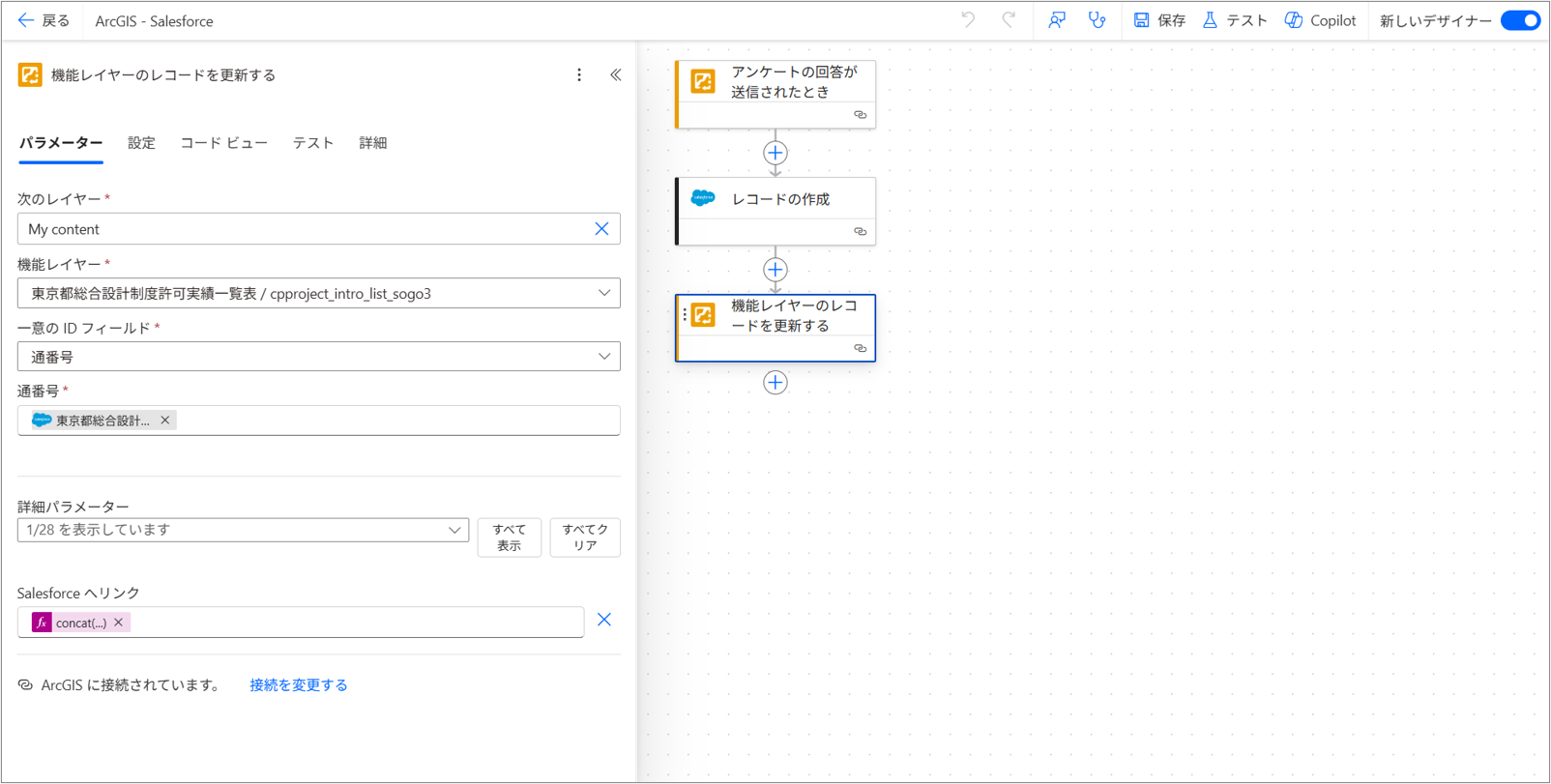The height and width of the screenshot is (784, 1551).
Task: Click the Salesforce cloud icon on レコードの作成
Action: (703, 198)
